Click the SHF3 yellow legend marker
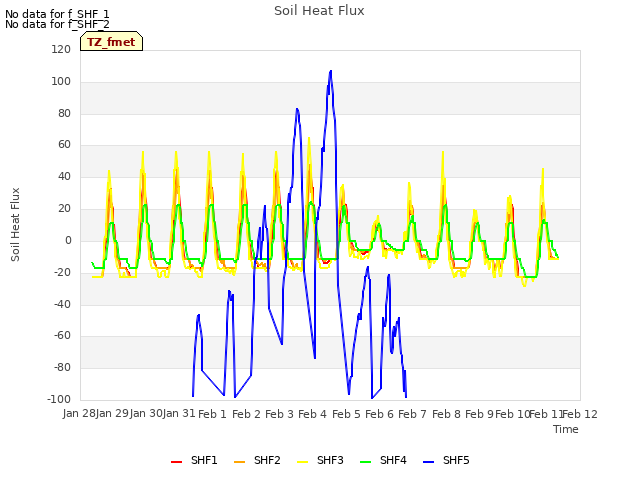640x480 pixels. click(x=302, y=462)
